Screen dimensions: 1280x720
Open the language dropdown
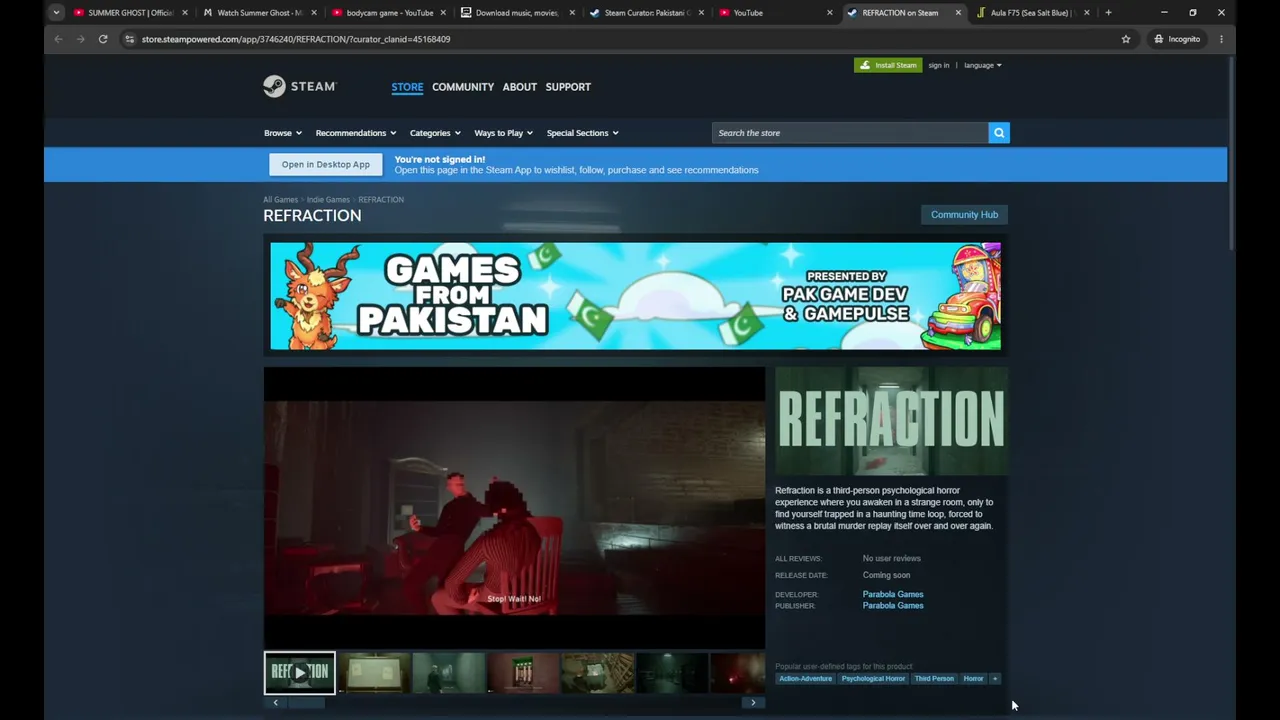[983, 65]
